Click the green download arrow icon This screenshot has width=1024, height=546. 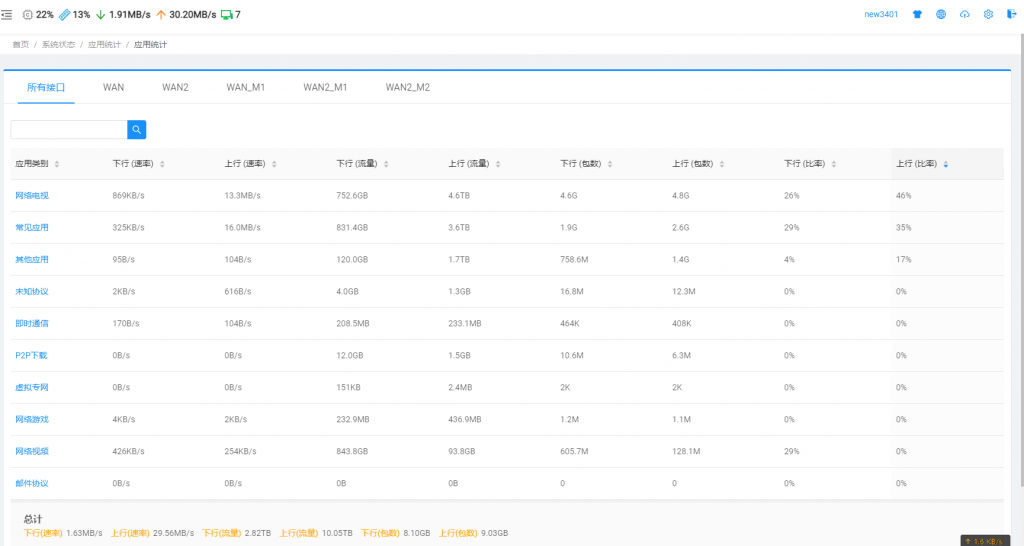101,14
